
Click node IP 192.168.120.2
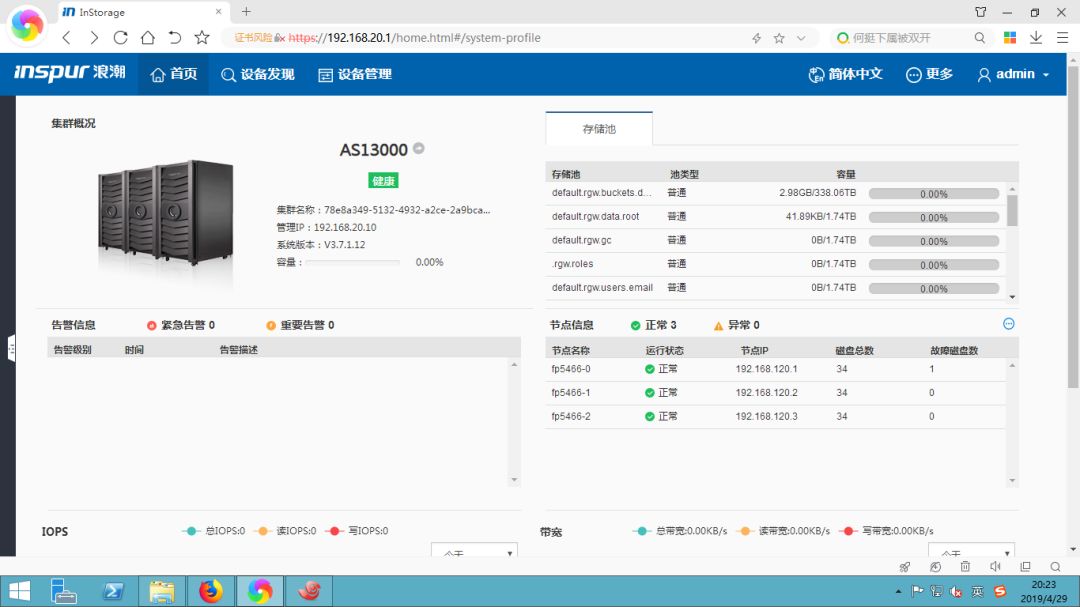tap(766, 393)
